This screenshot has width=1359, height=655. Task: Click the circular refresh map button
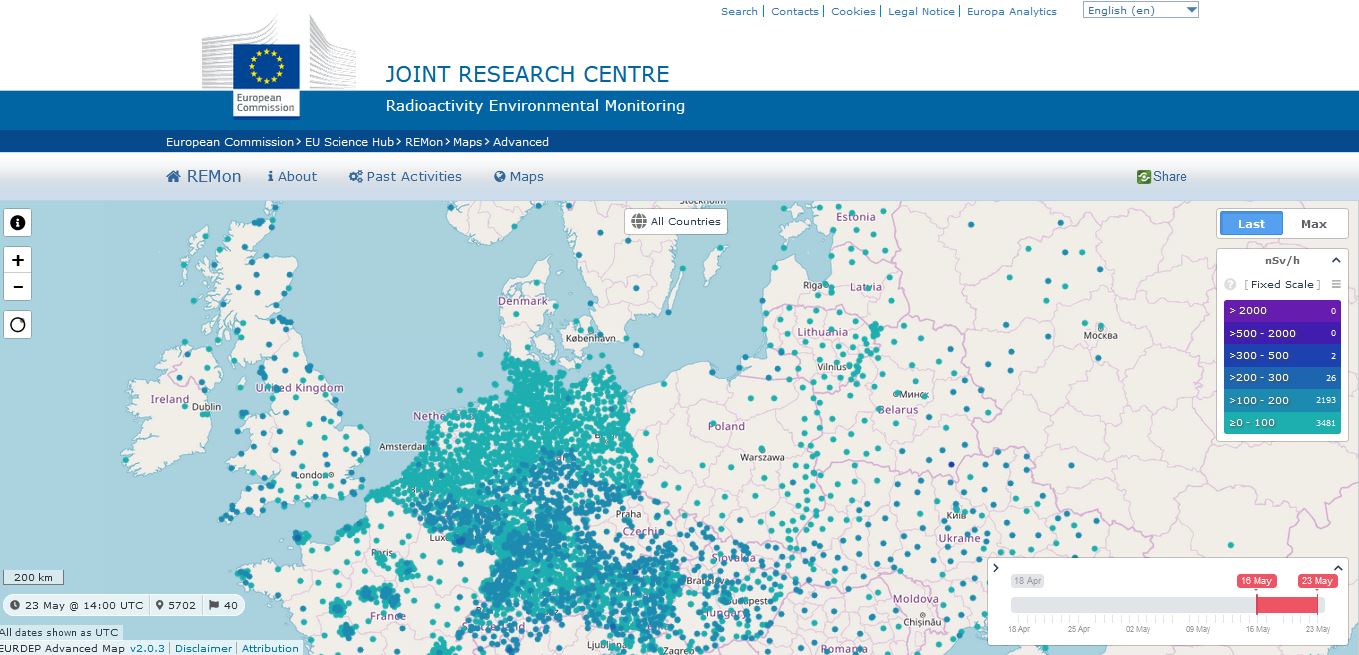pos(18,325)
